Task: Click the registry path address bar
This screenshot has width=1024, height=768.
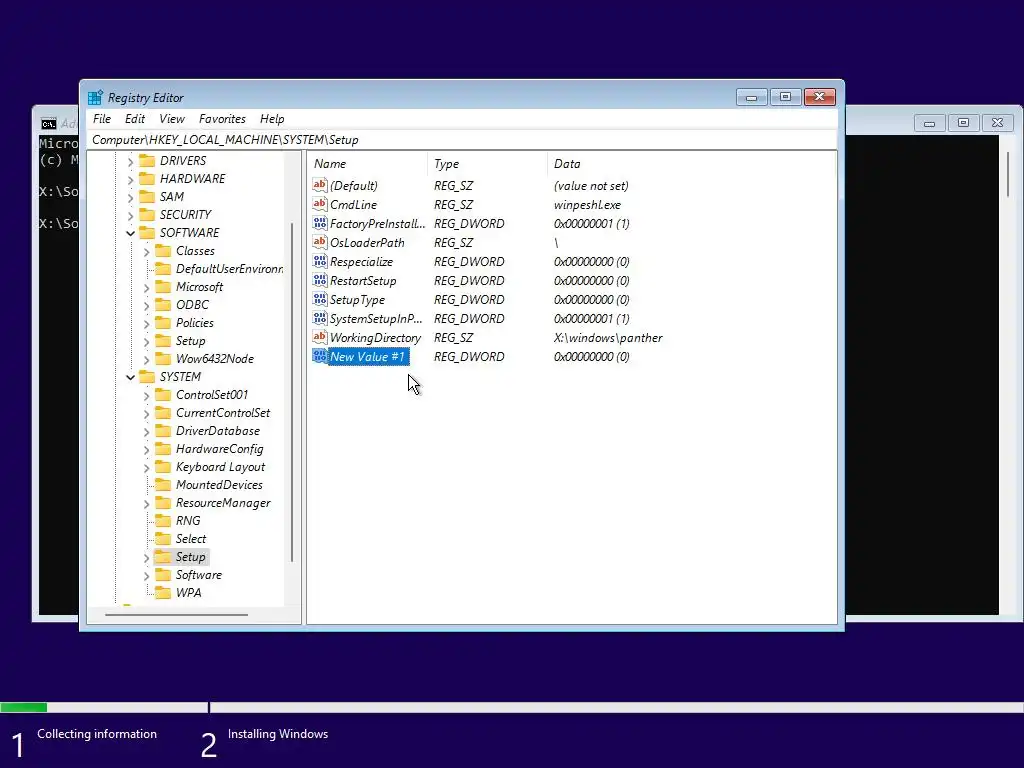Action: tap(462, 140)
